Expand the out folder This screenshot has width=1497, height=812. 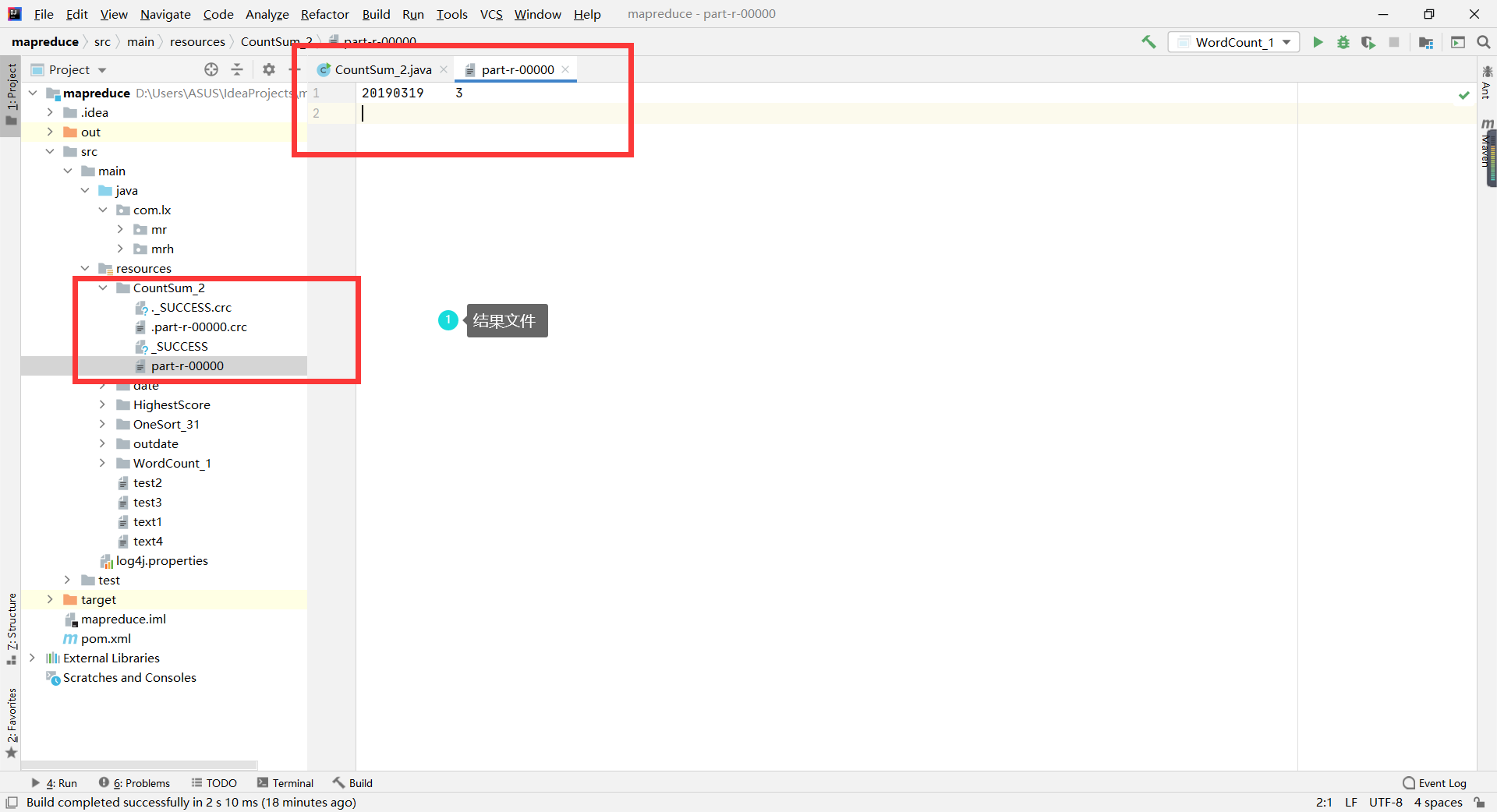pos(50,132)
